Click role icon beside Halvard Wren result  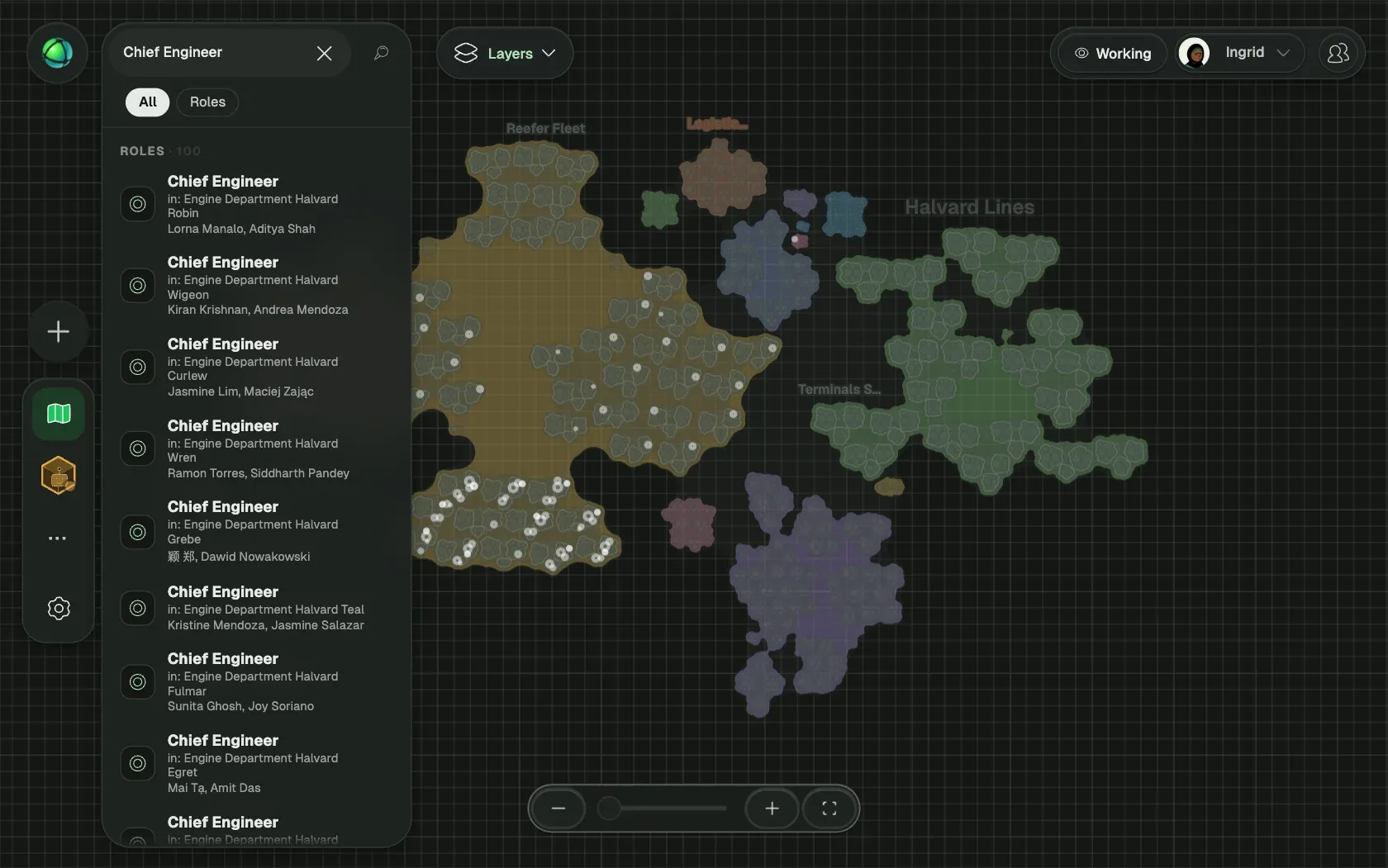138,448
